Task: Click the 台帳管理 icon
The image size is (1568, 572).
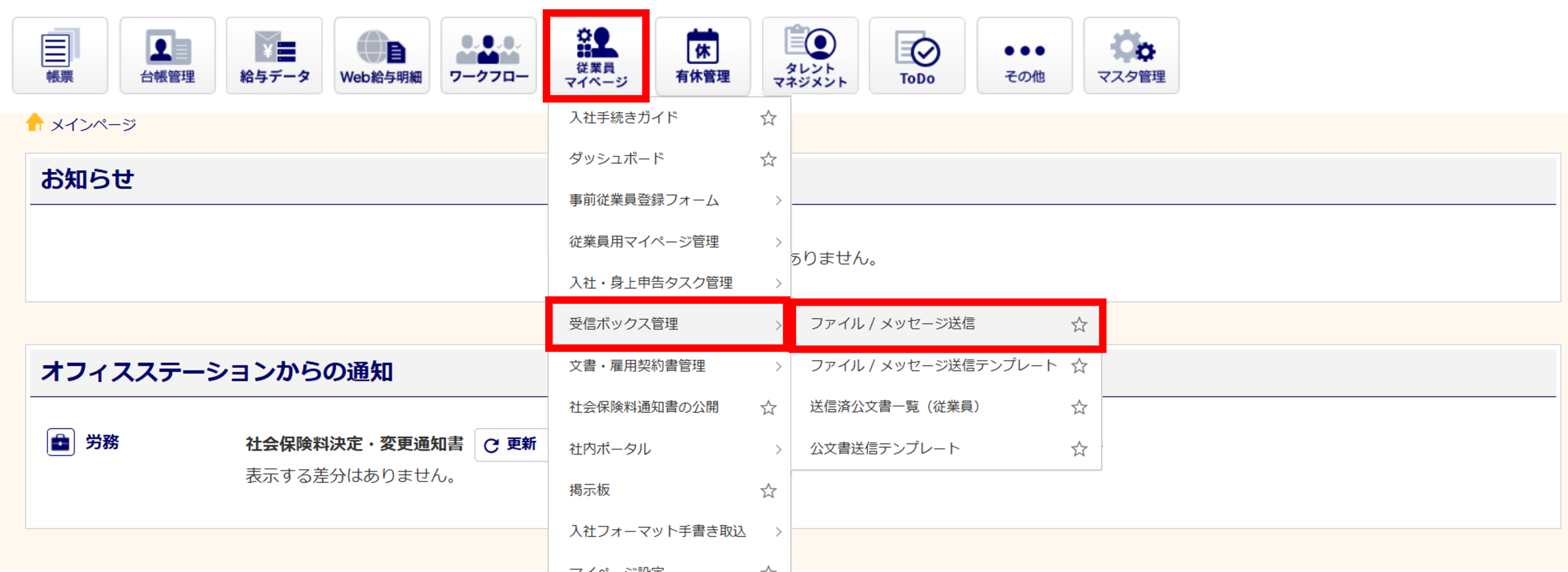Action: pos(167,56)
